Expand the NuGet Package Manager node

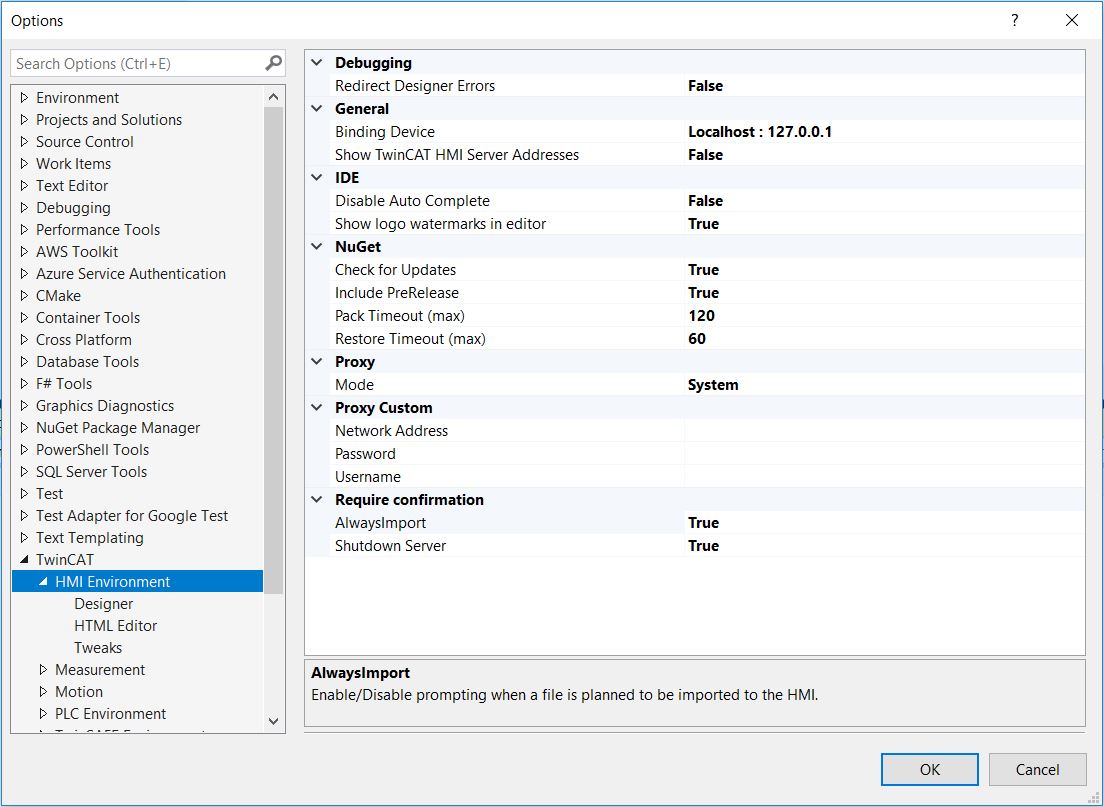(25, 427)
